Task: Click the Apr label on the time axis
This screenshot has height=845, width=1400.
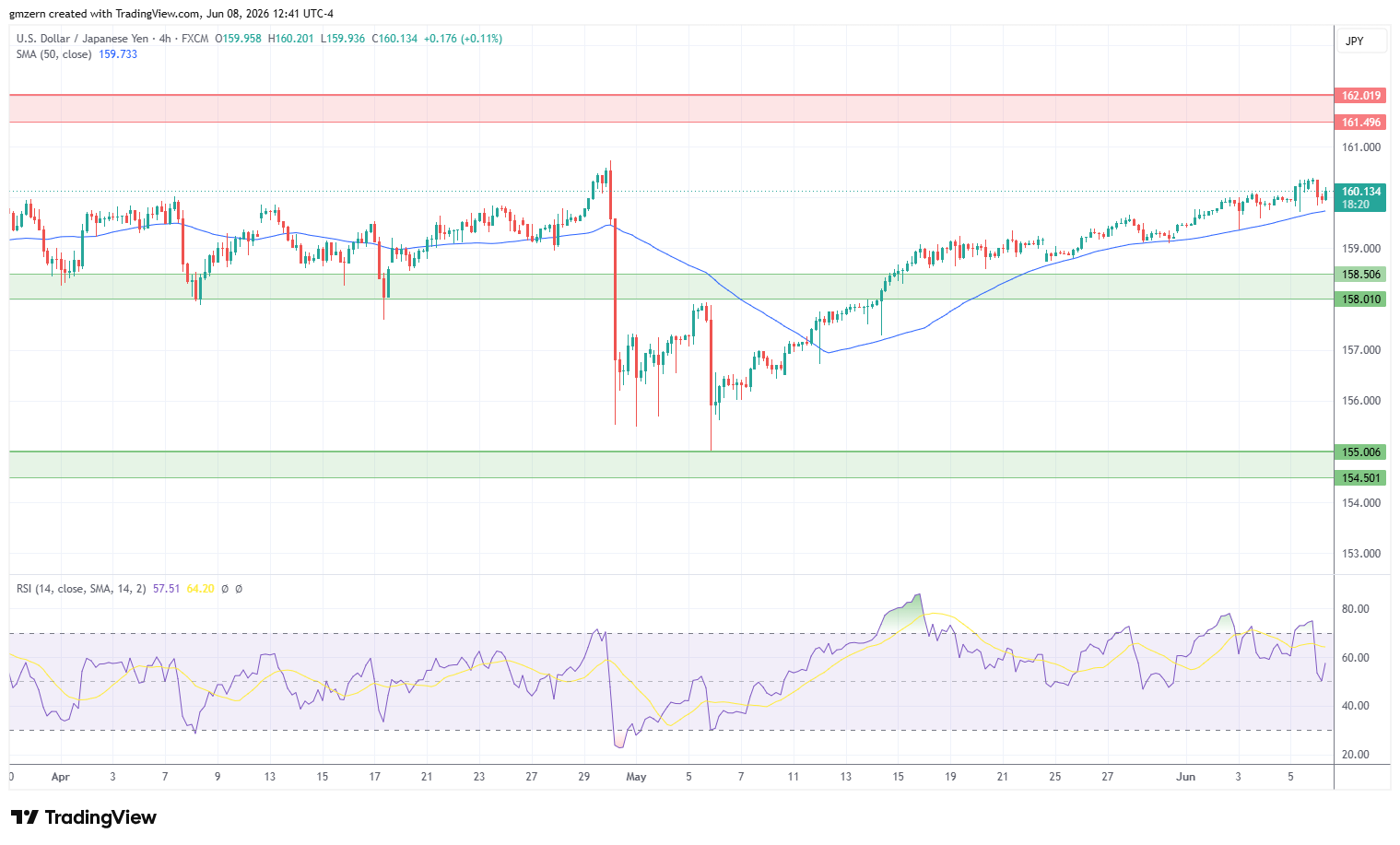Action: click(x=61, y=777)
